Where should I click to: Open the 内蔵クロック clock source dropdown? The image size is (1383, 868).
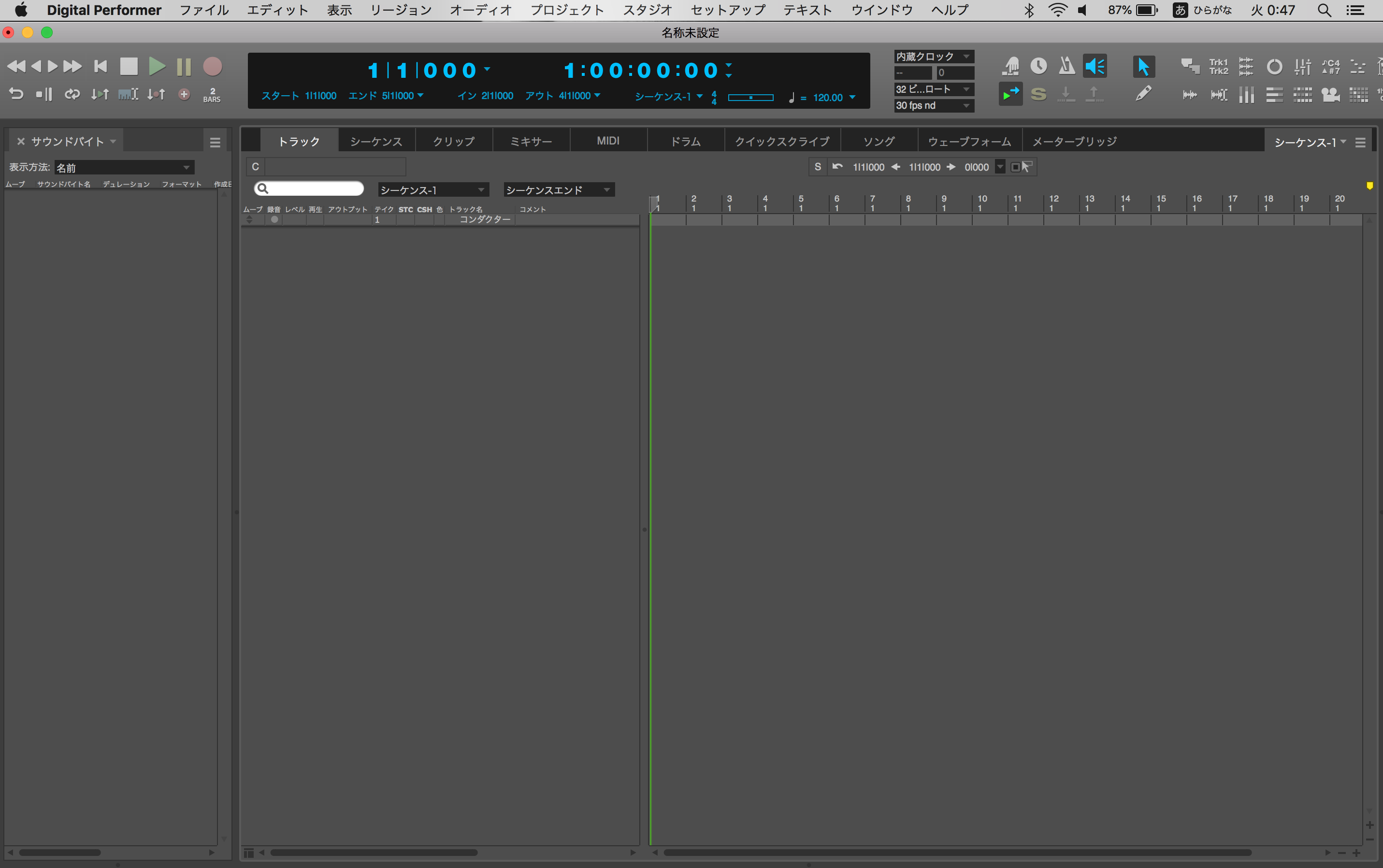[x=933, y=56]
